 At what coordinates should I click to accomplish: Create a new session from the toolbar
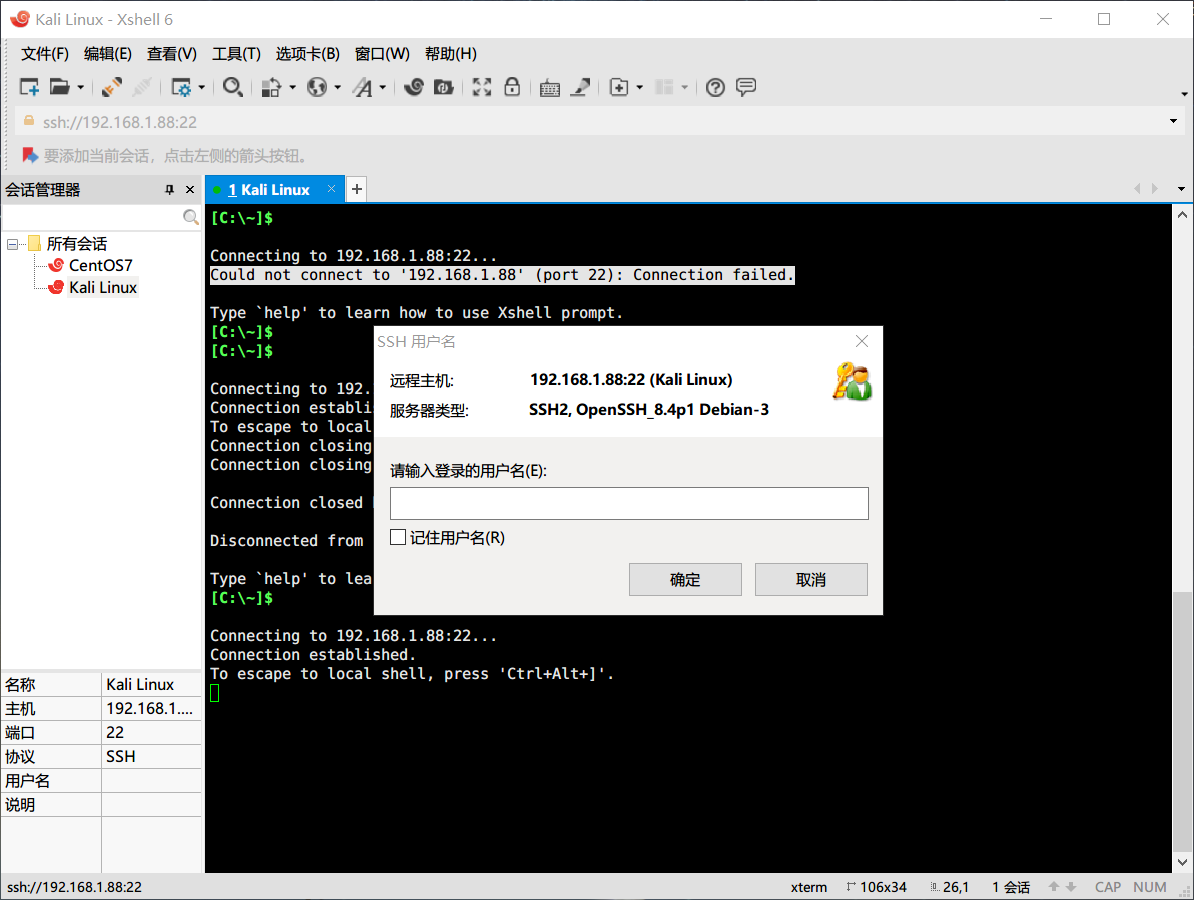29,87
